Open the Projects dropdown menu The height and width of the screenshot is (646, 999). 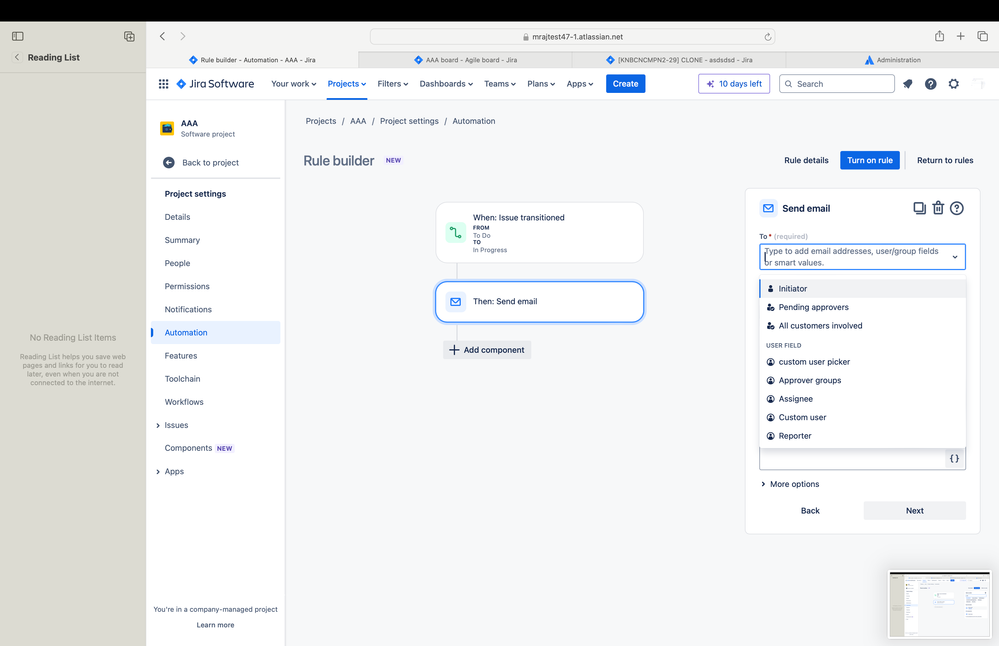pyautogui.click(x=347, y=84)
